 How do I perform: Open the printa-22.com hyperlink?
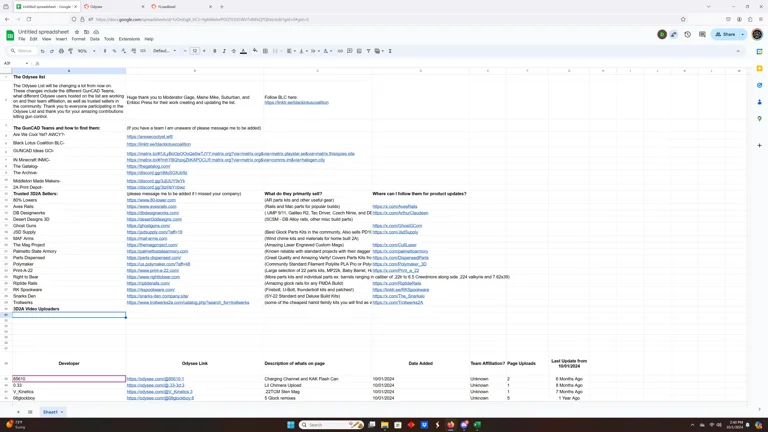[x=153, y=271]
